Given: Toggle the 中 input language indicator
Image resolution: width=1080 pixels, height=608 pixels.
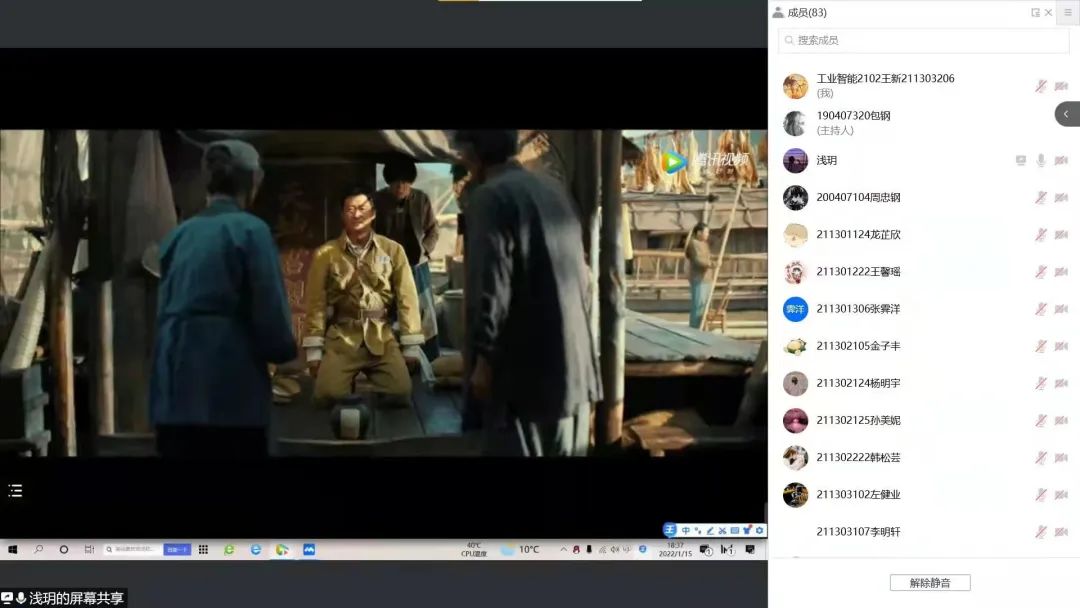Looking at the screenshot, I should (x=685, y=530).
